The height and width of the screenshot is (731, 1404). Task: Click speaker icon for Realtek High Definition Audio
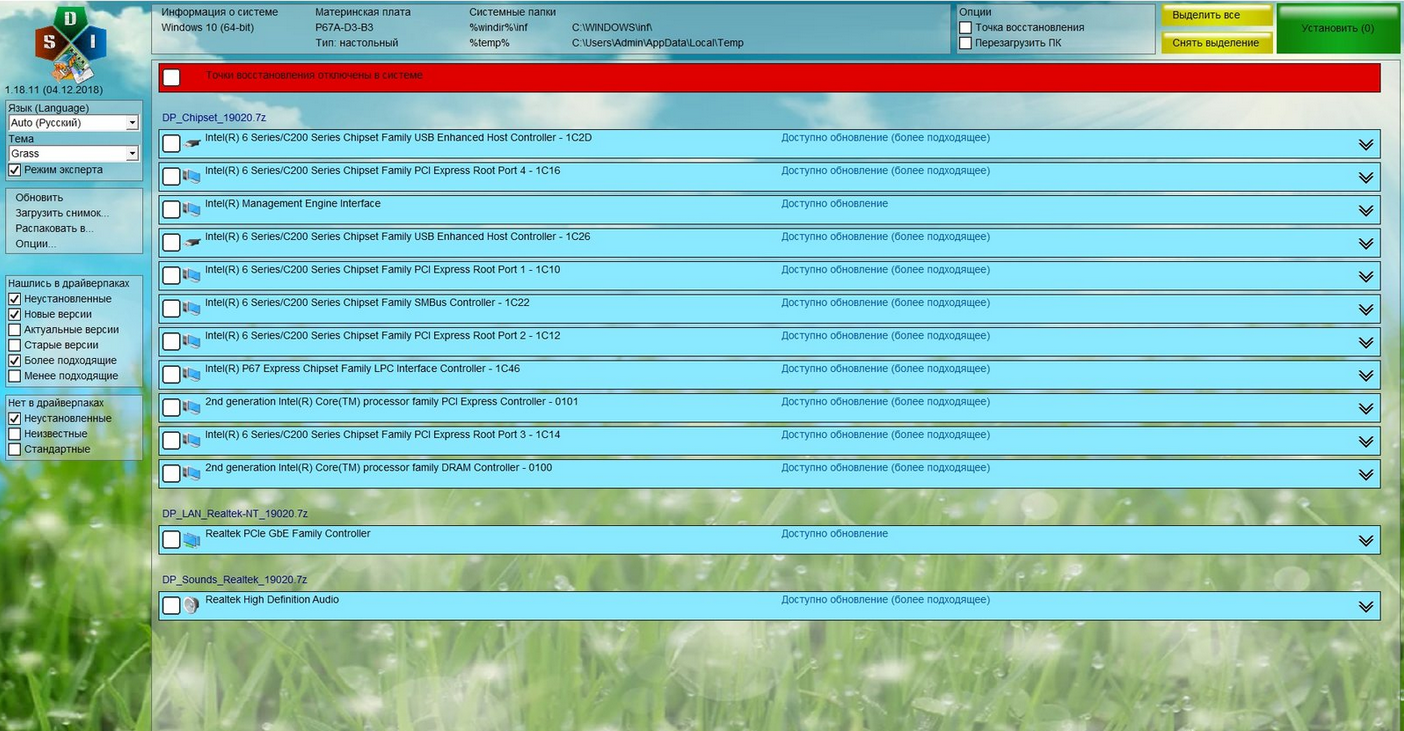[x=192, y=606]
